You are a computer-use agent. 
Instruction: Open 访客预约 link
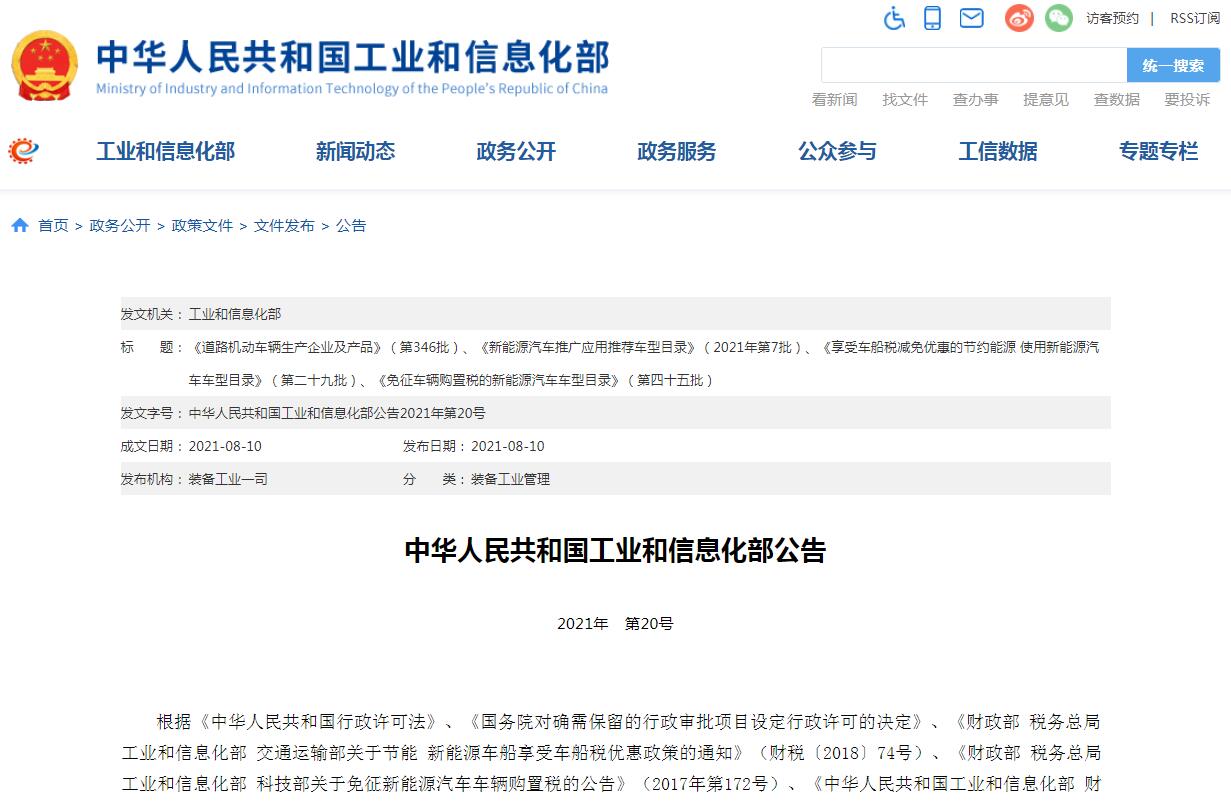click(1112, 18)
